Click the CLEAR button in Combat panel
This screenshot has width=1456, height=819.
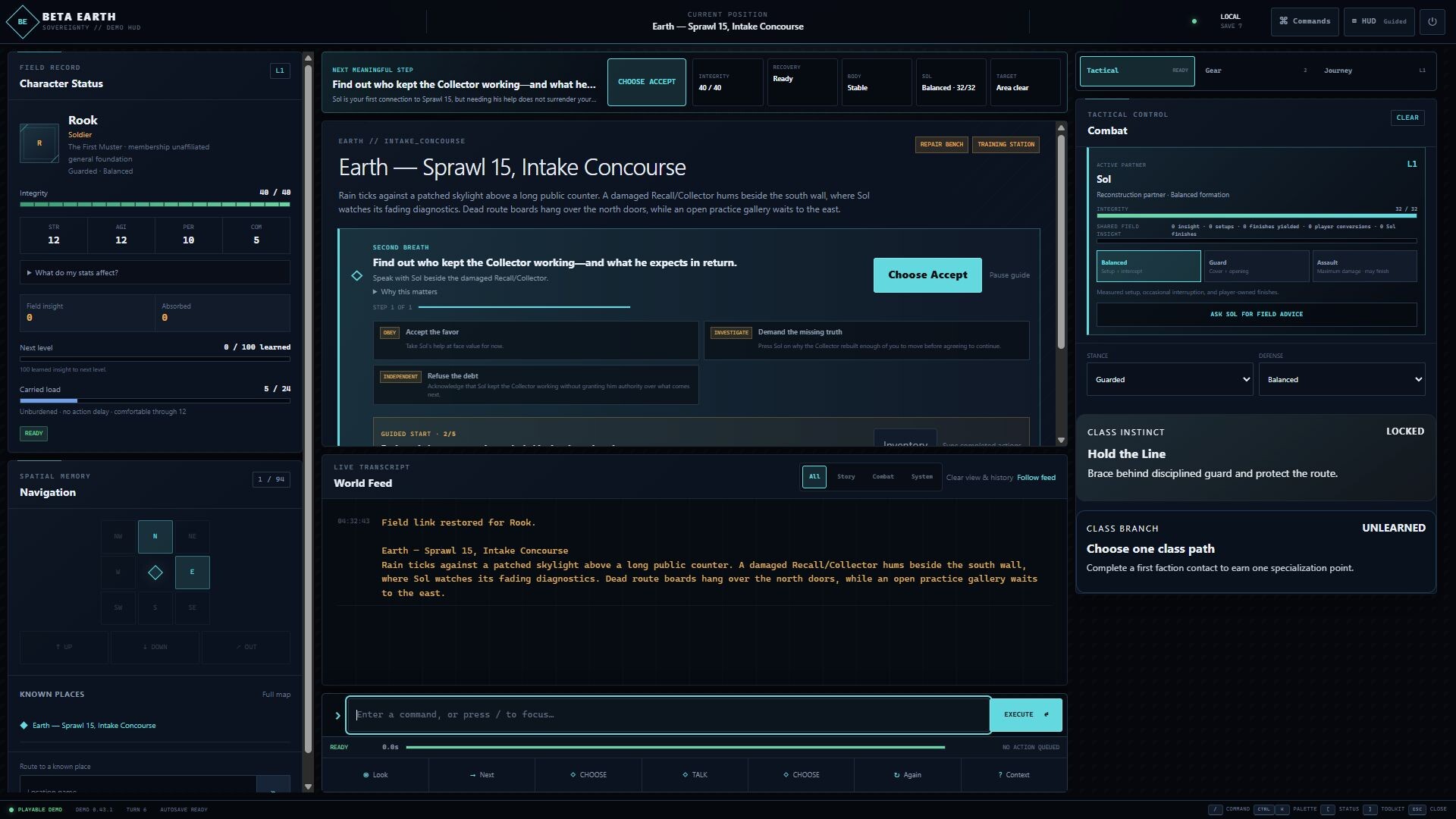1407,118
